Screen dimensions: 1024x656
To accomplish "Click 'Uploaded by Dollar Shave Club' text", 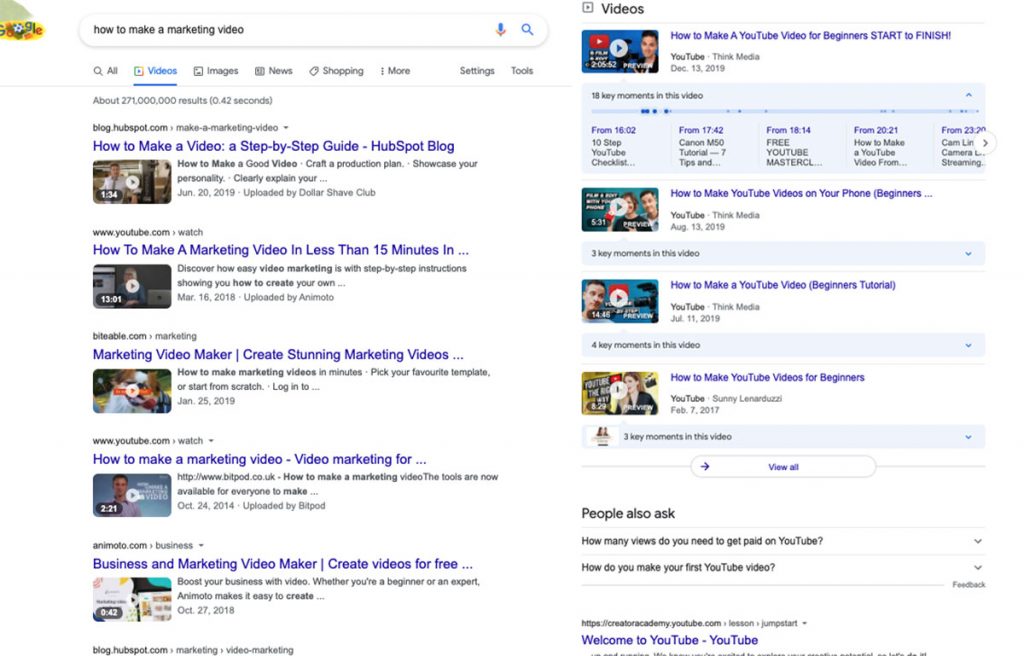I will [310, 193].
